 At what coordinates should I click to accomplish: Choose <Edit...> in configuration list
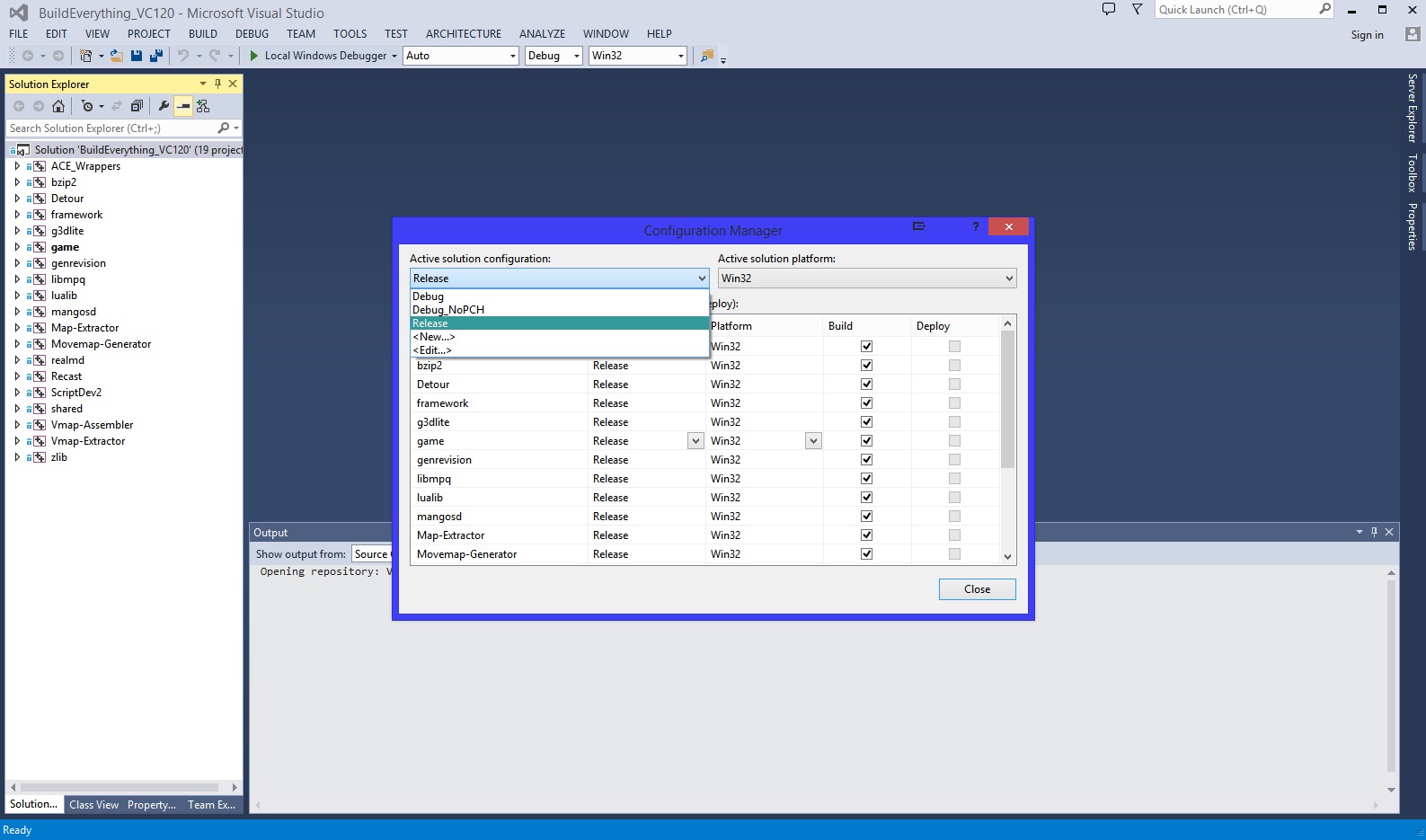559,350
